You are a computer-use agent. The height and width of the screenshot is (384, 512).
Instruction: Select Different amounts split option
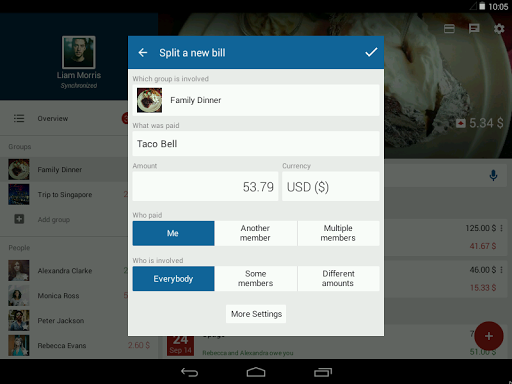tap(338, 279)
